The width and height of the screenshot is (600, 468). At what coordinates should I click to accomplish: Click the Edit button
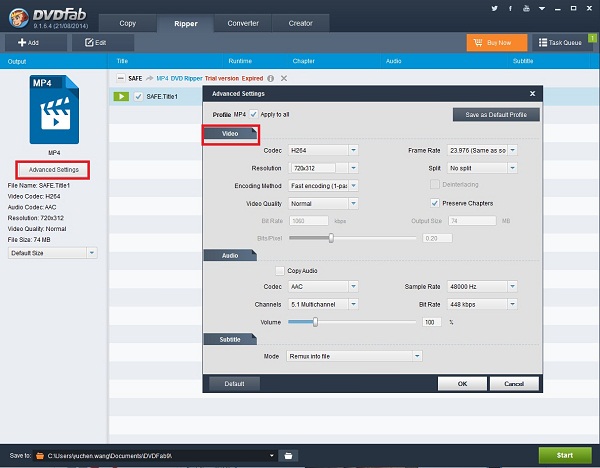pyautogui.click(x=103, y=42)
